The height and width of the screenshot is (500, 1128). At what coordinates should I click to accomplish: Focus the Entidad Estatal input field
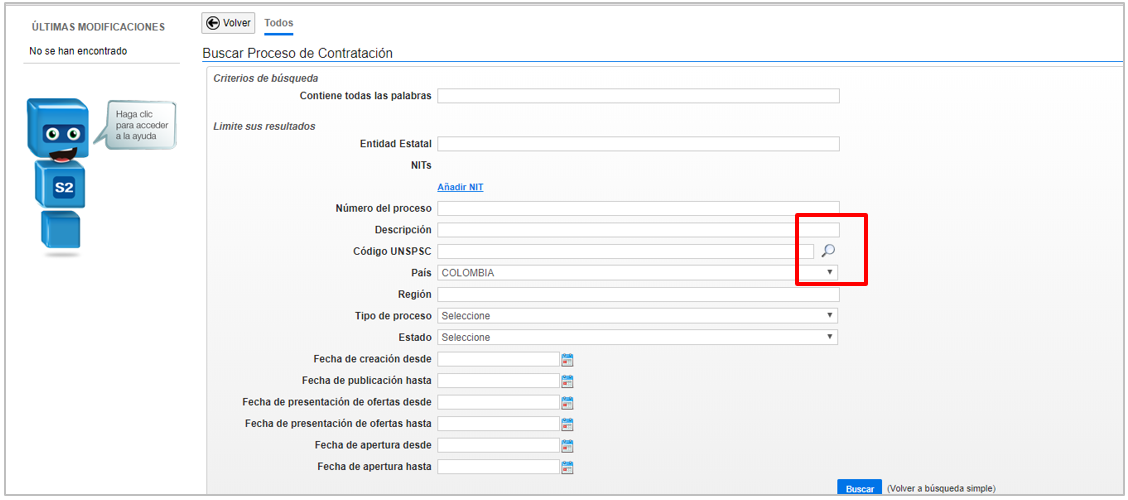click(x=638, y=144)
